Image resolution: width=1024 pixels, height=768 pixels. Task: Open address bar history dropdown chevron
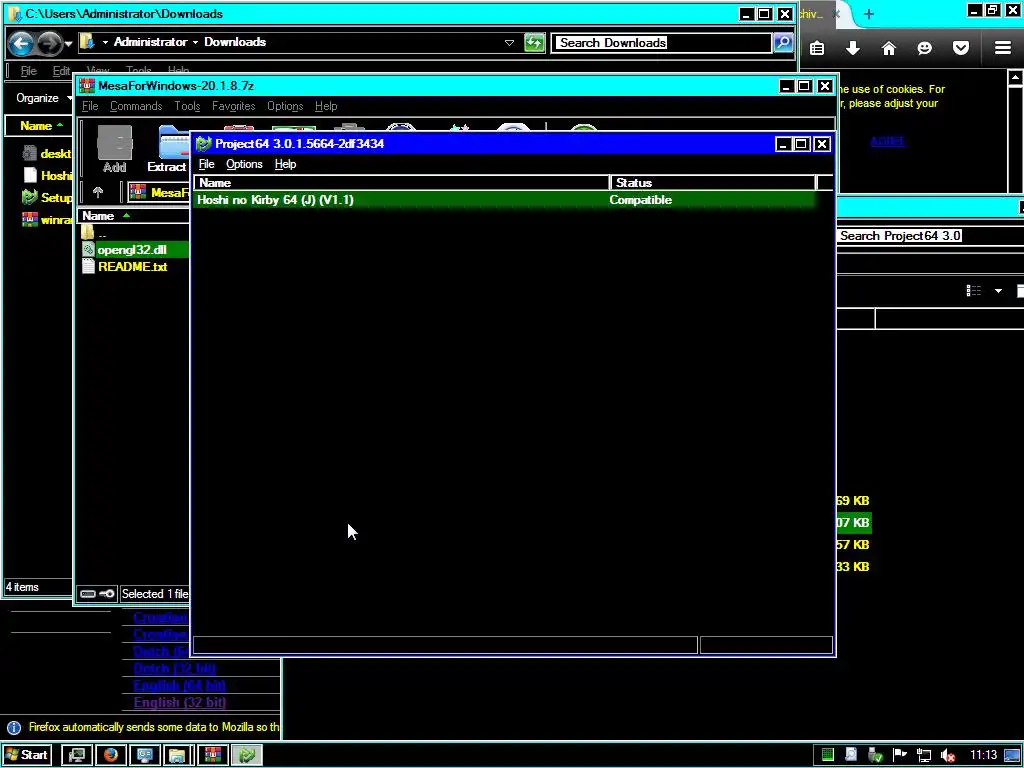point(509,42)
